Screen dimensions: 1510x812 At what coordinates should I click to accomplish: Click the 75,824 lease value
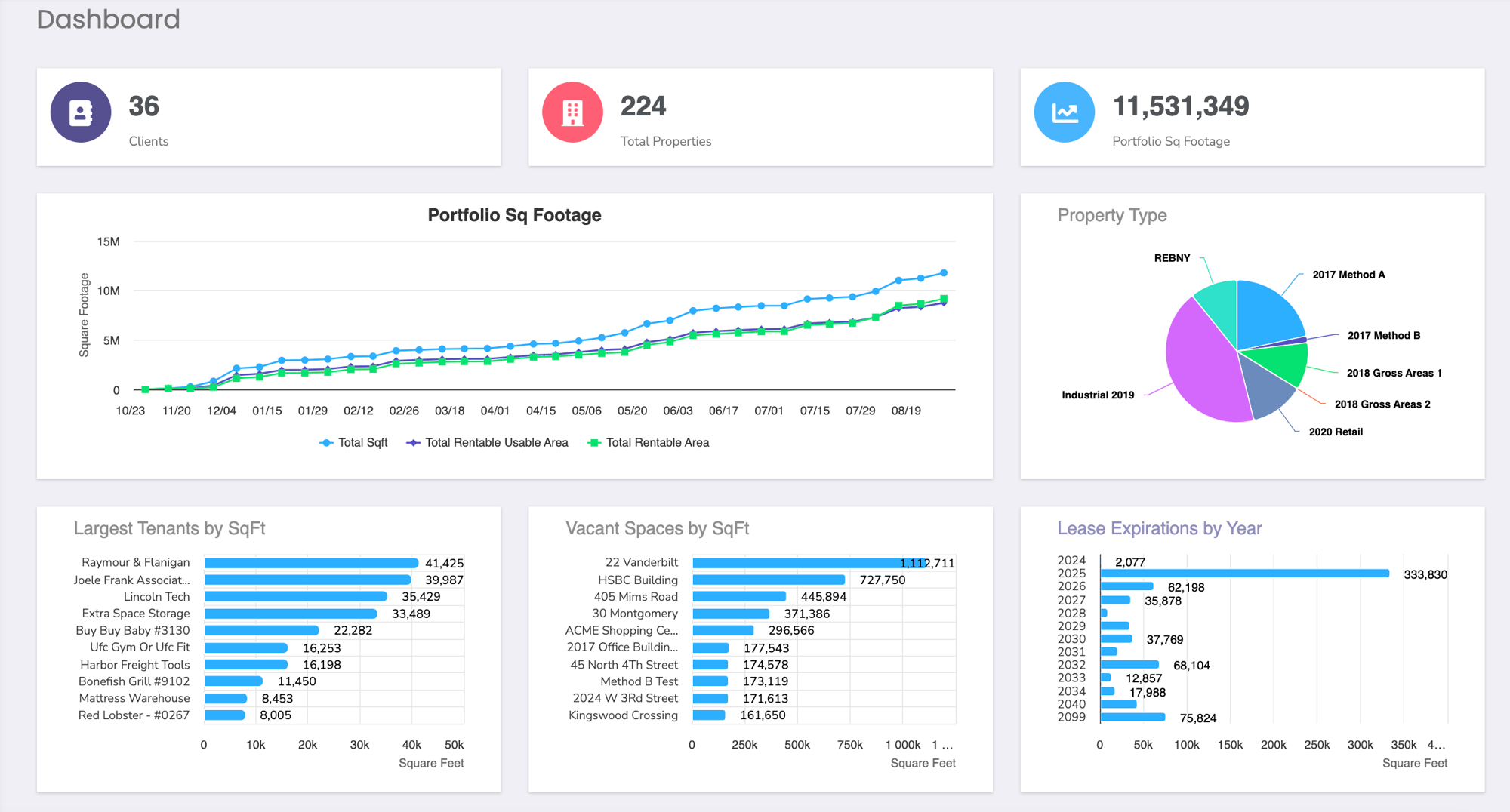click(1197, 718)
